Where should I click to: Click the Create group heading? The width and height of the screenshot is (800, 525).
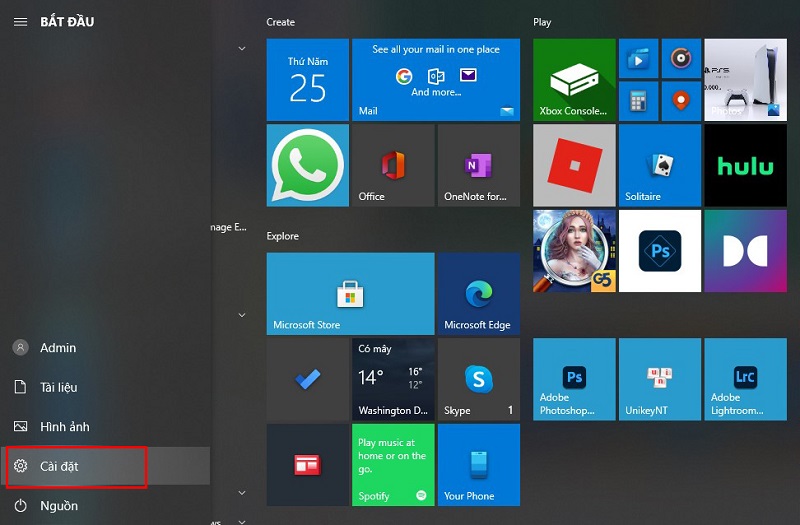click(281, 22)
